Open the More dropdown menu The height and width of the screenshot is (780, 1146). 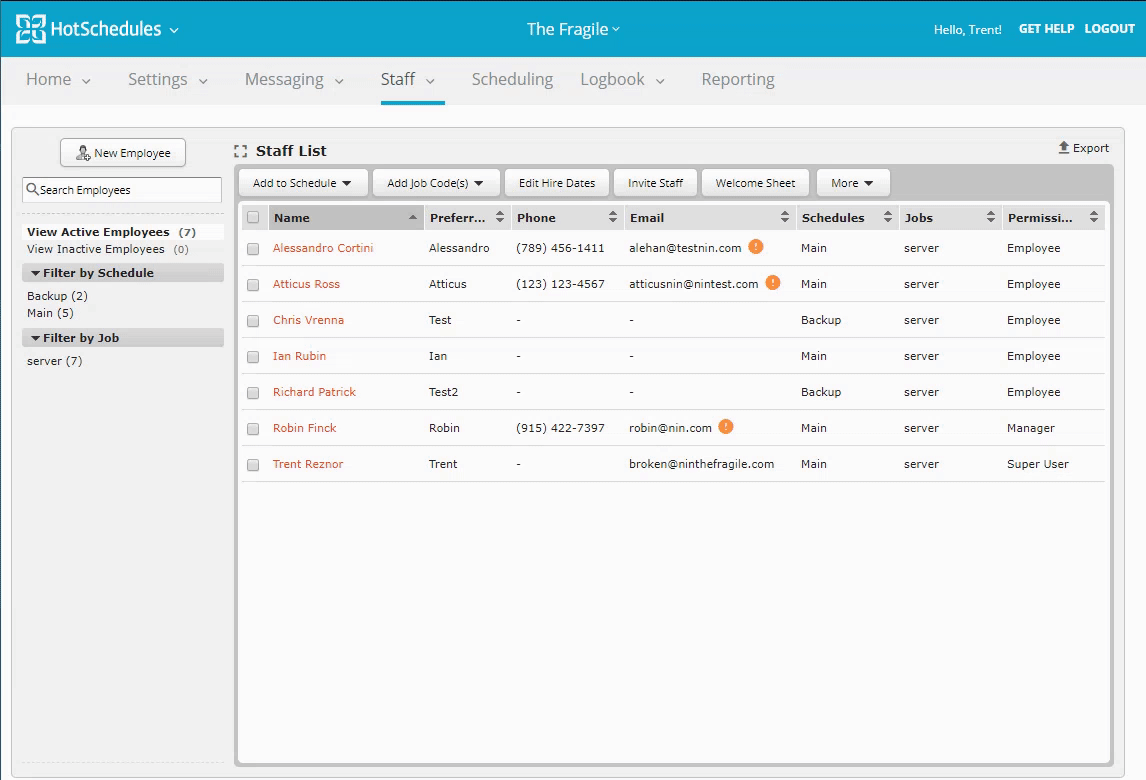(853, 183)
